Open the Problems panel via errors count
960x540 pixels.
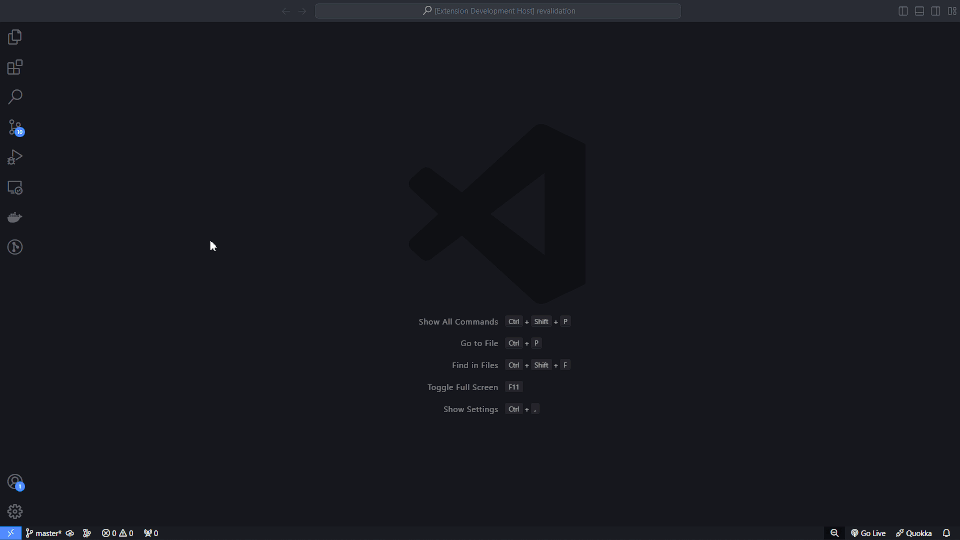point(109,533)
